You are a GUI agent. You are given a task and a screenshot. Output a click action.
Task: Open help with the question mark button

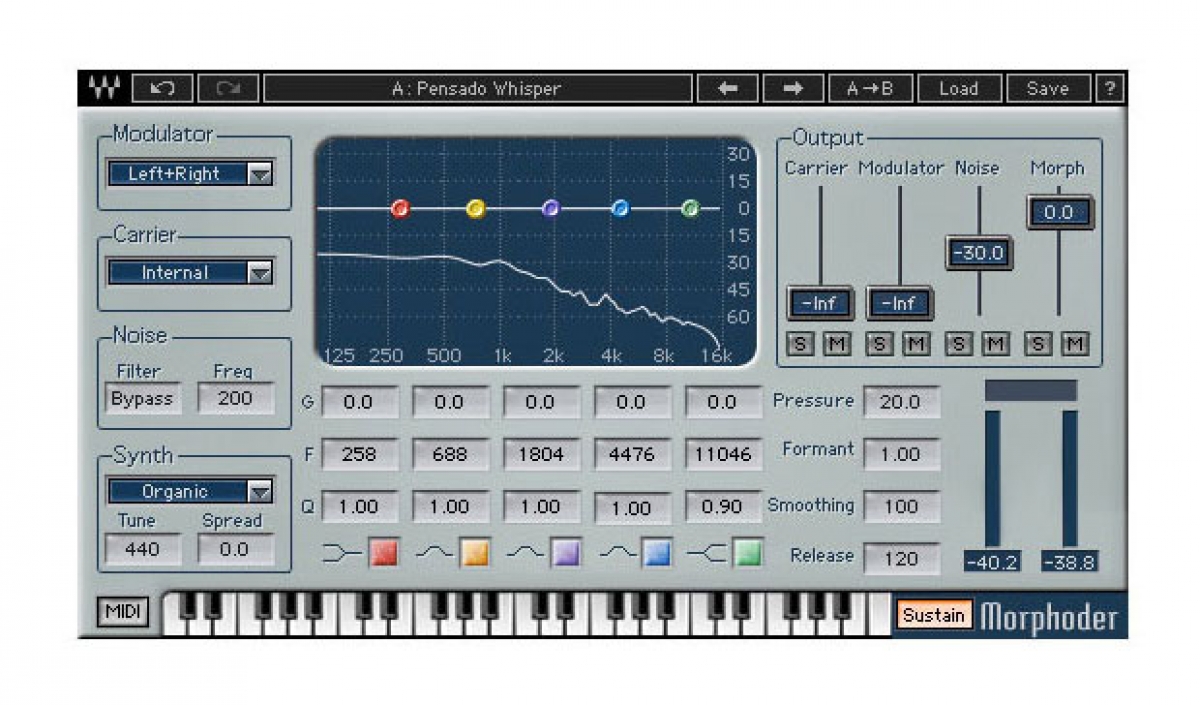pos(1109,88)
